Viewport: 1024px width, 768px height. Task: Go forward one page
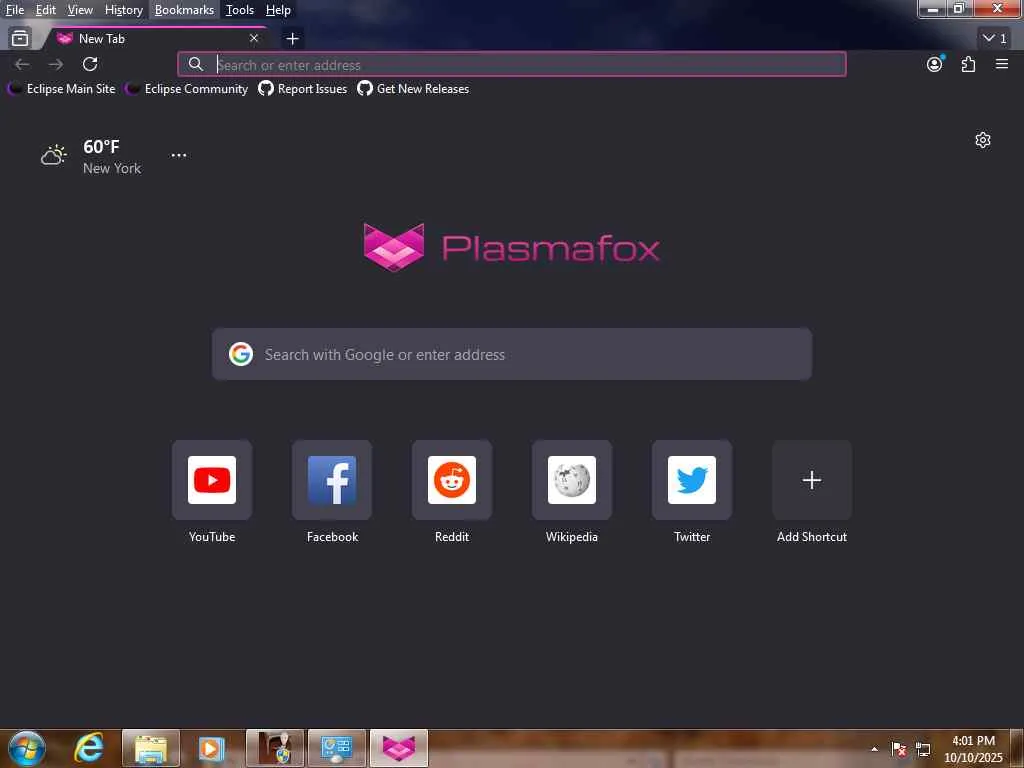[x=56, y=64]
